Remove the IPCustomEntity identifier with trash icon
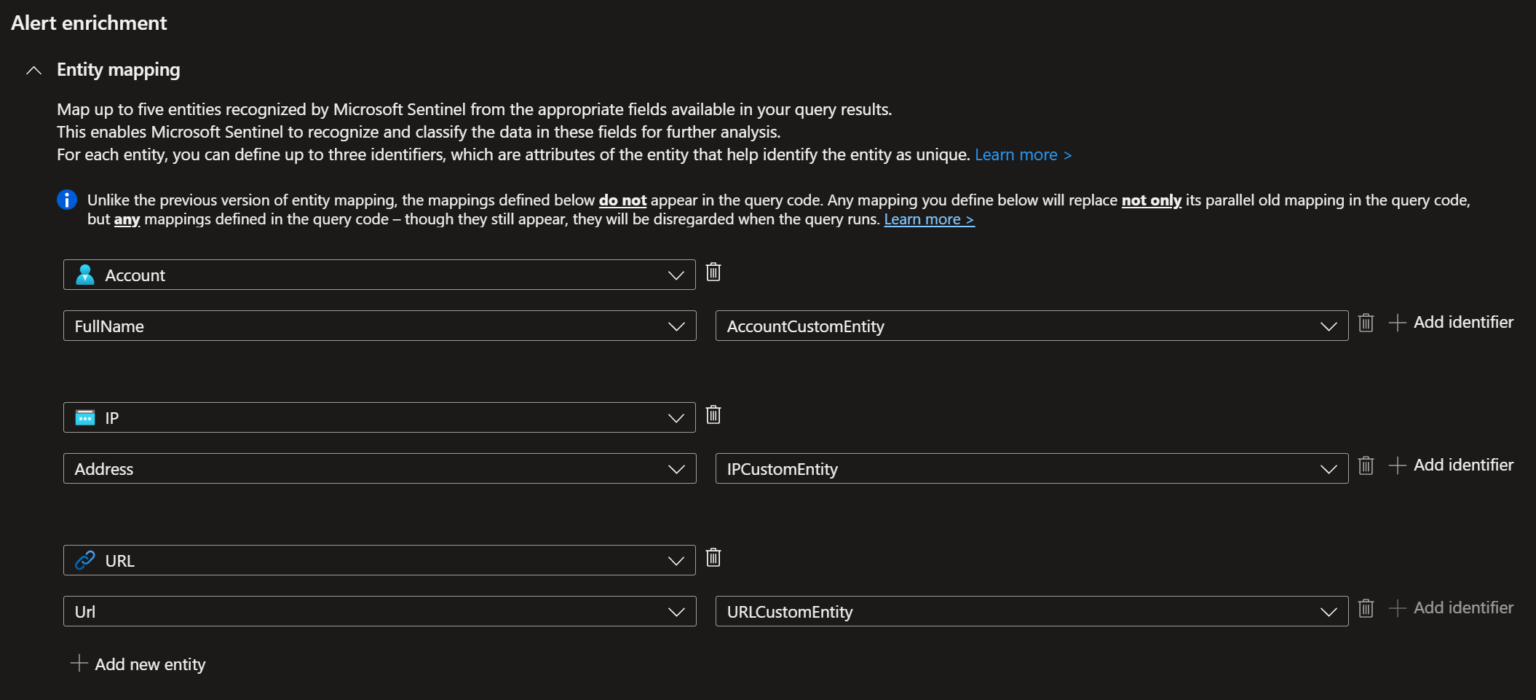The image size is (1536, 700). click(1366, 466)
